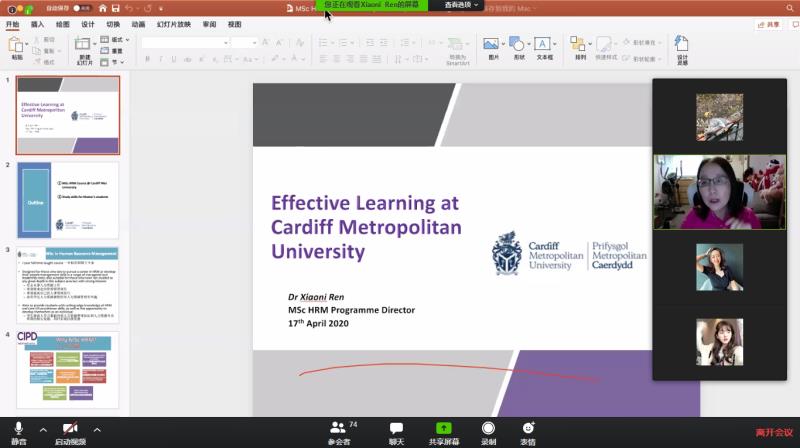The width and height of the screenshot is (800, 448).
Task: Select the 幻灯片放映 Slide Show tab
Action: pyautogui.click(x=173, y=24)
